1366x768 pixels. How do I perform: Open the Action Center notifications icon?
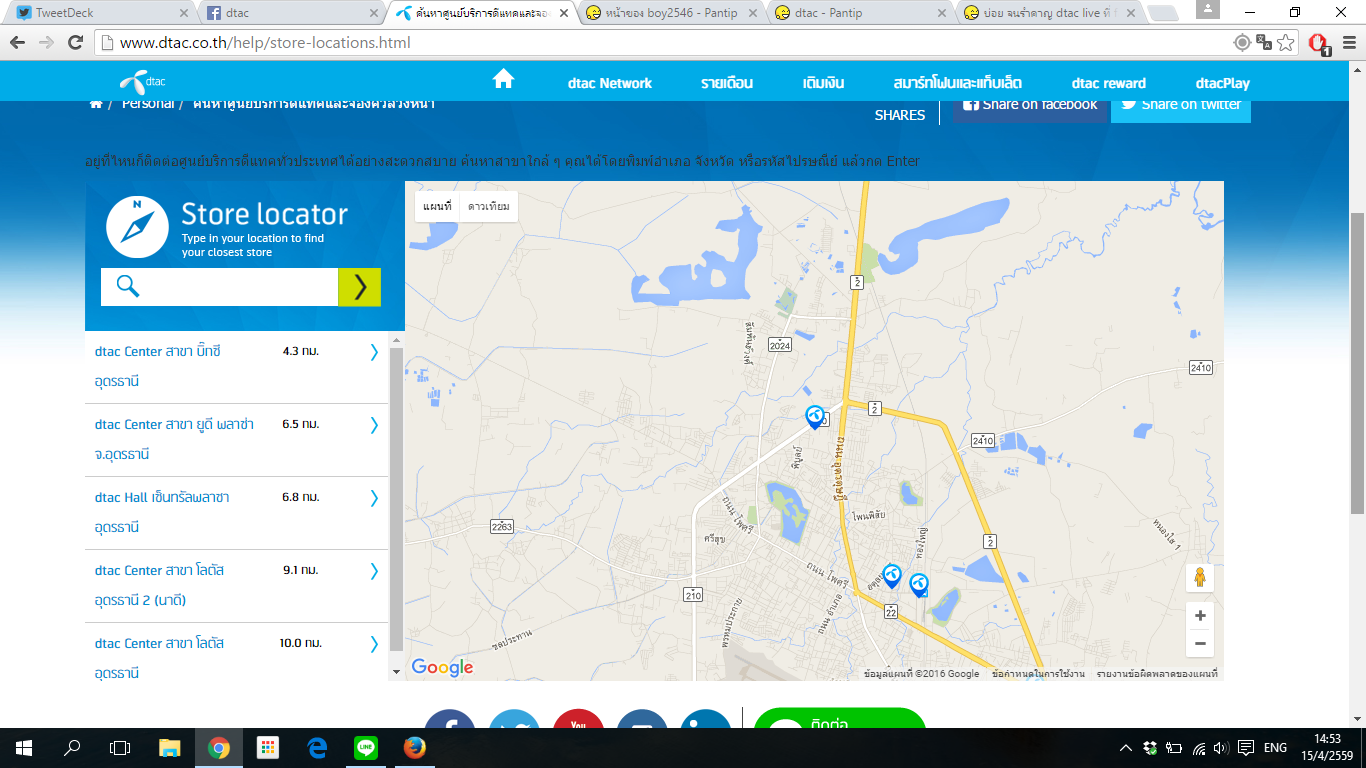pos(1246,748)
